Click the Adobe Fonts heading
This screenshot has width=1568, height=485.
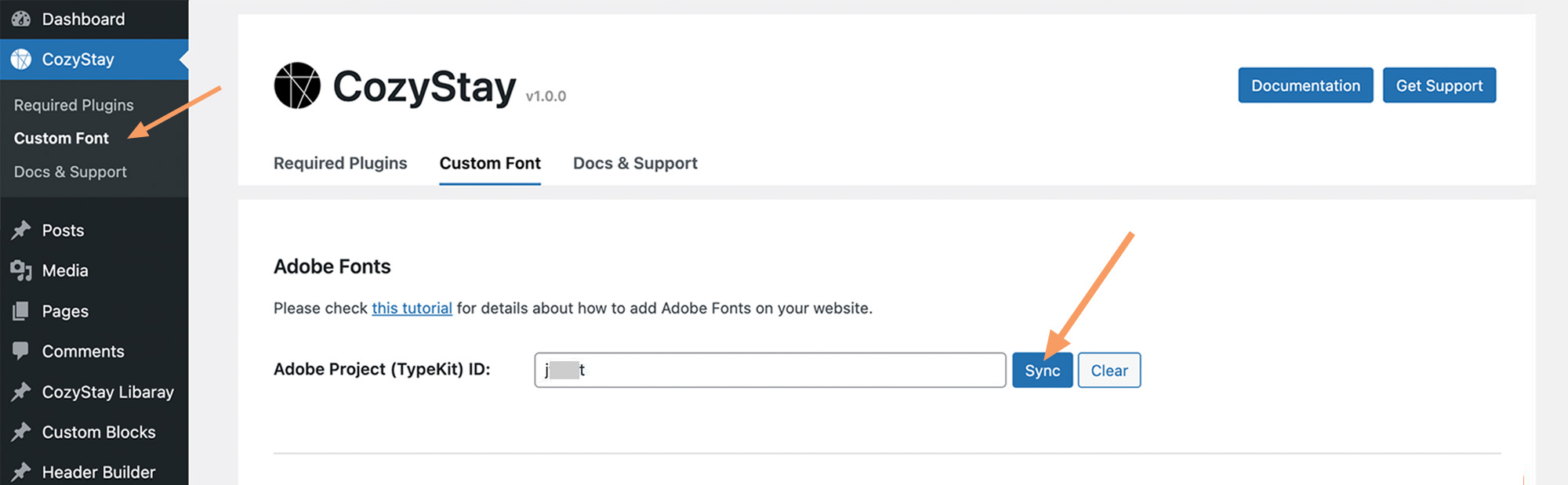pyautogui.click(x=332, y=266)
